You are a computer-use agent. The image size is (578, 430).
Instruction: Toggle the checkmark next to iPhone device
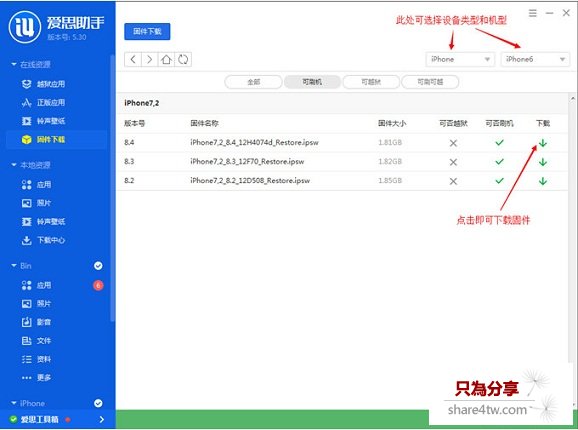coord(98,403)
